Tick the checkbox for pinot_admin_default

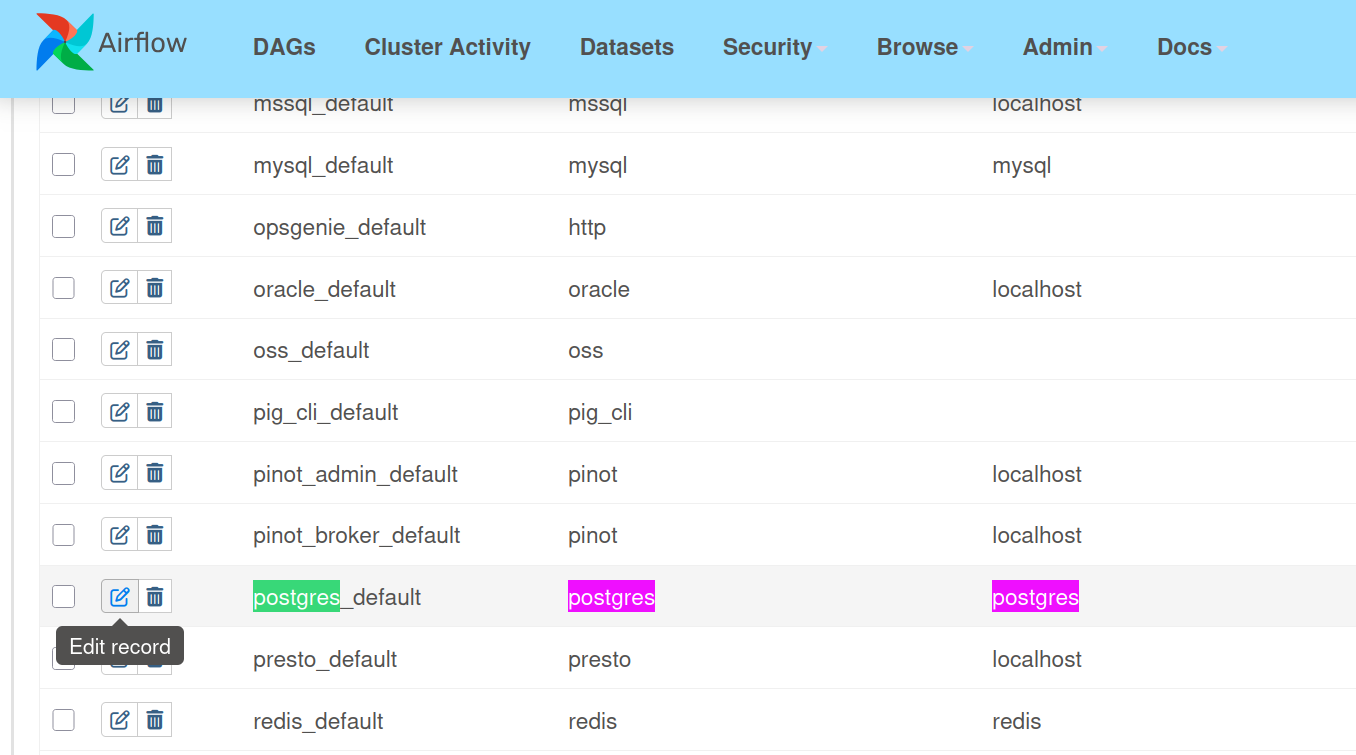tap(64, 474)
